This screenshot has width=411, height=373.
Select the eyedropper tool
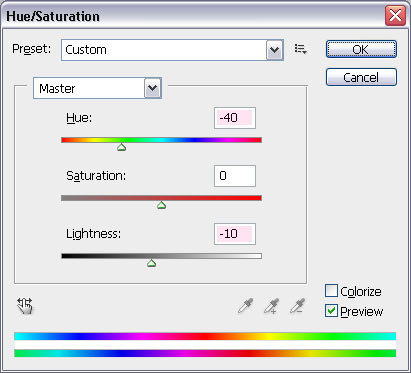pyautogui.click(x=246, y=306)
